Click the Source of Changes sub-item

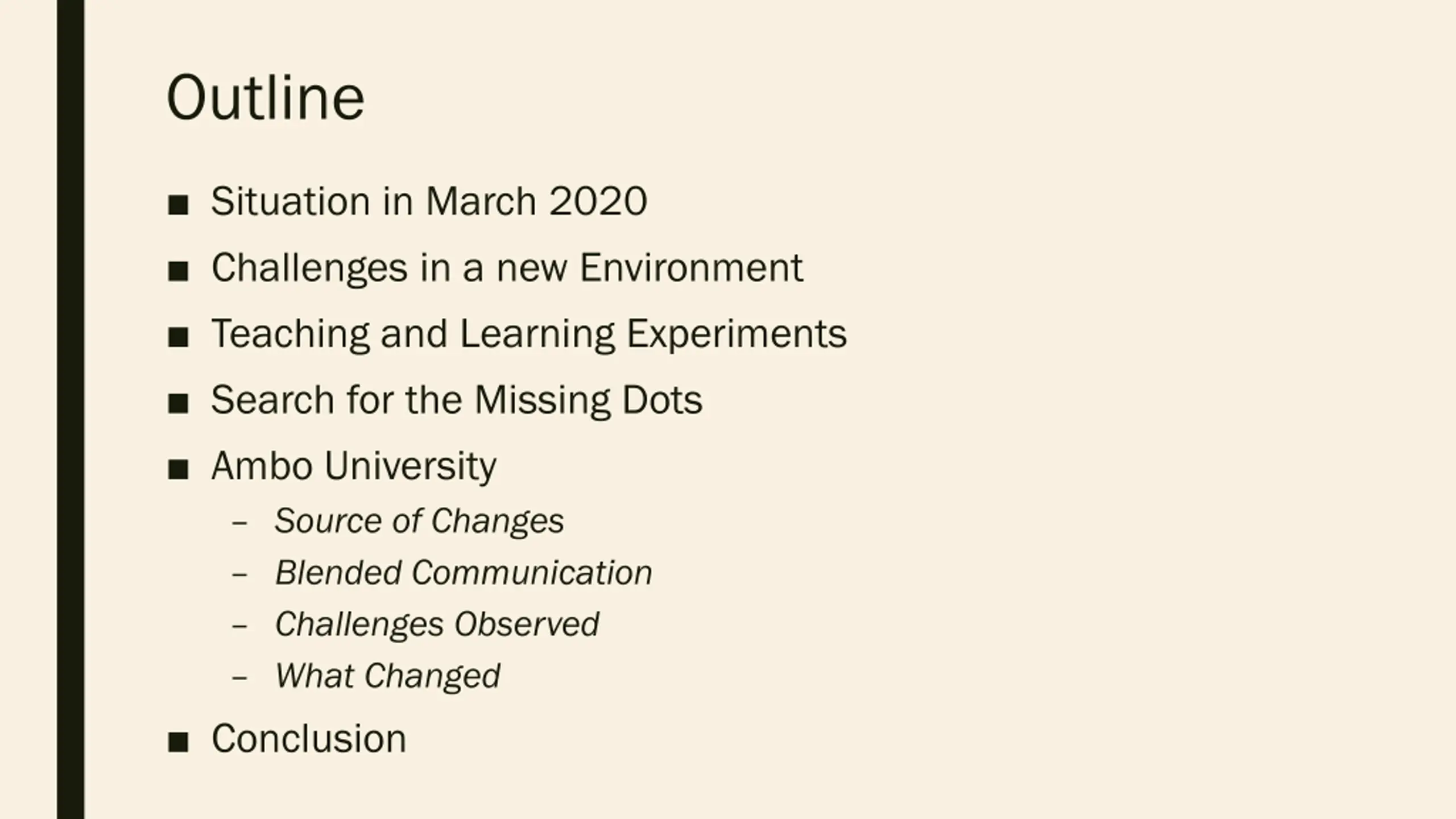tap(419, 521)
